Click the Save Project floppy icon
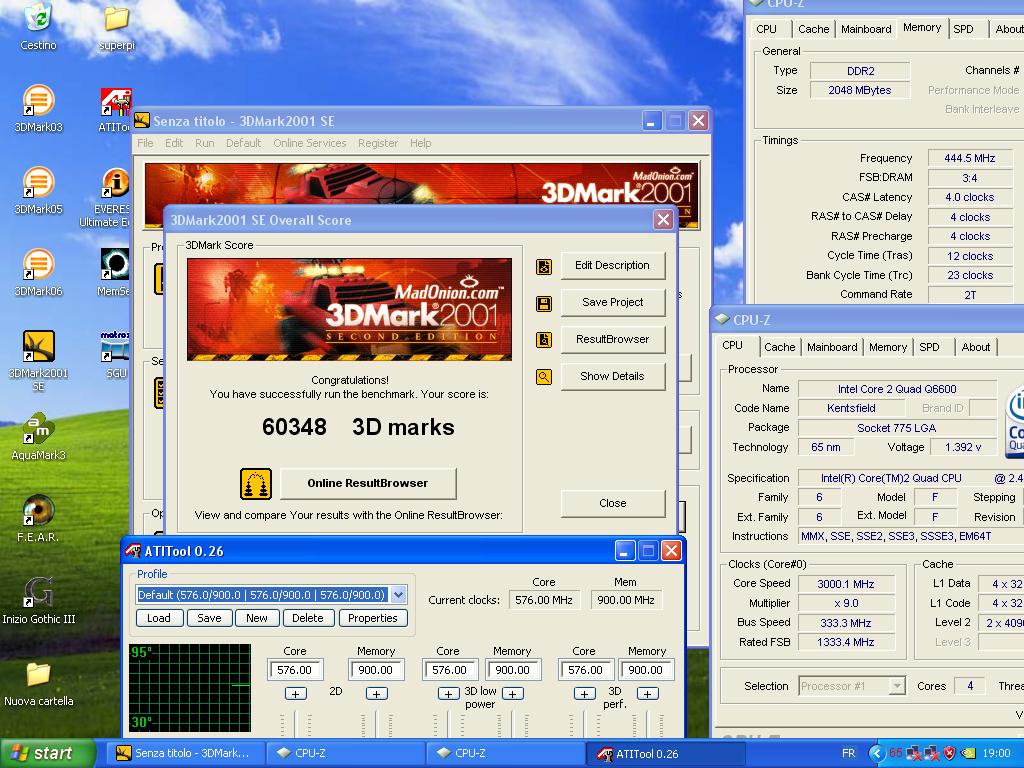 click(x=543, y=304)
